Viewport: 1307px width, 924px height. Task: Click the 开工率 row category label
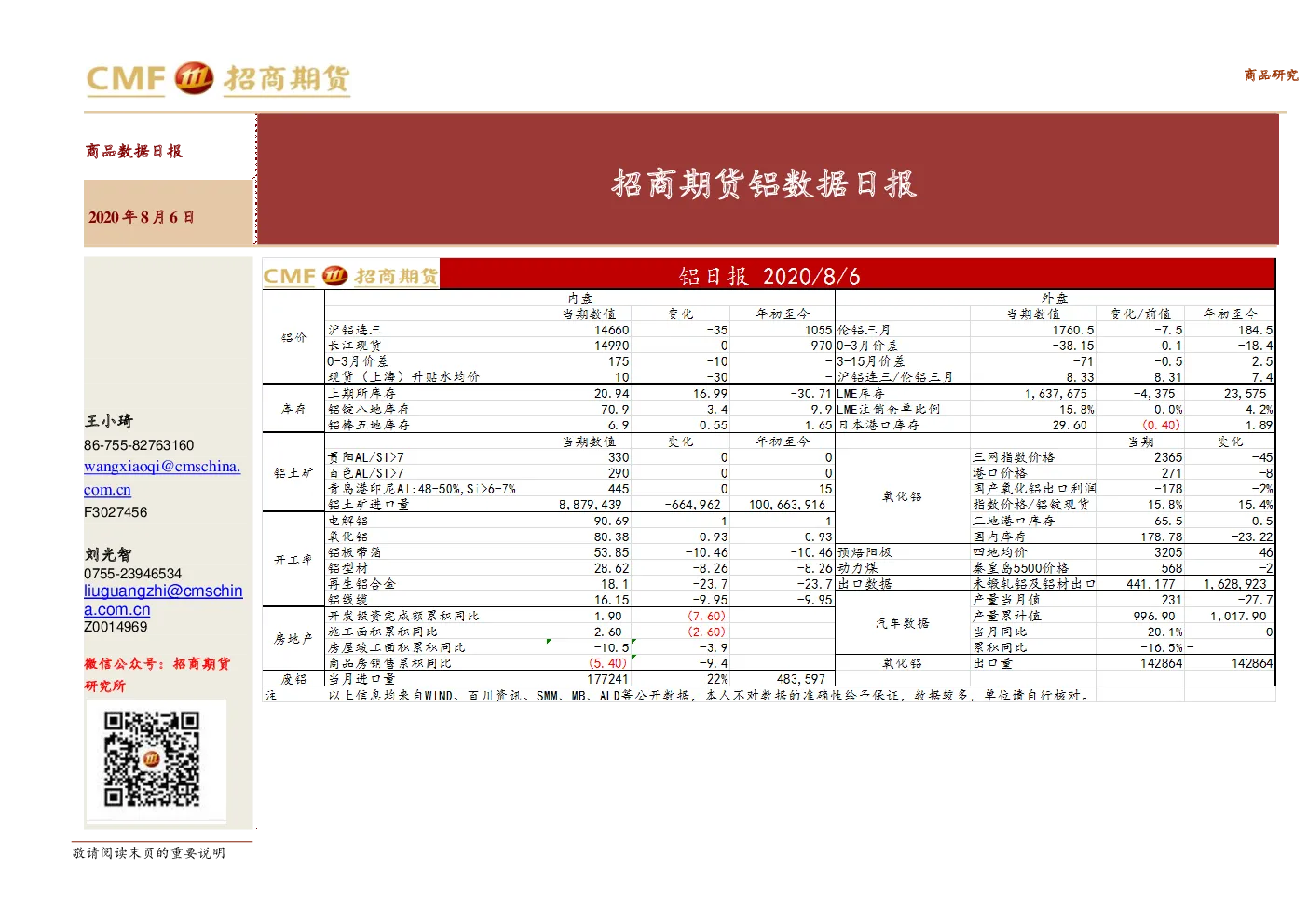293,560
